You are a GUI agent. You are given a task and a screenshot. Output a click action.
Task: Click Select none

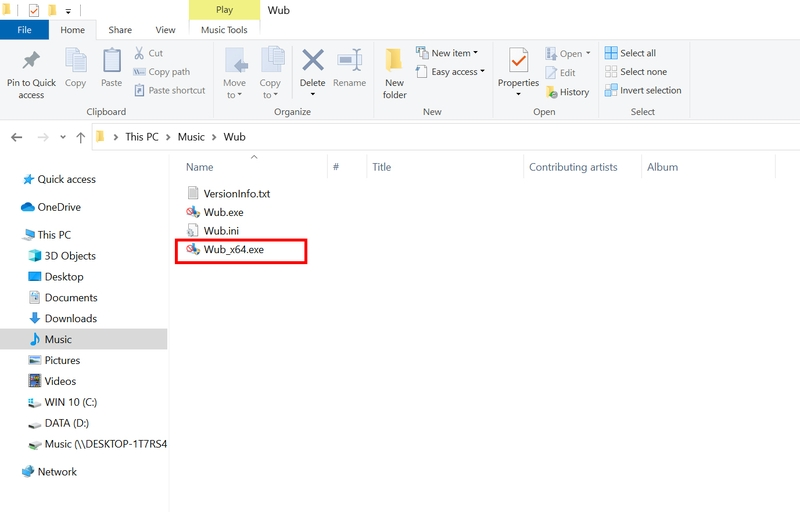tap(636, 72)
